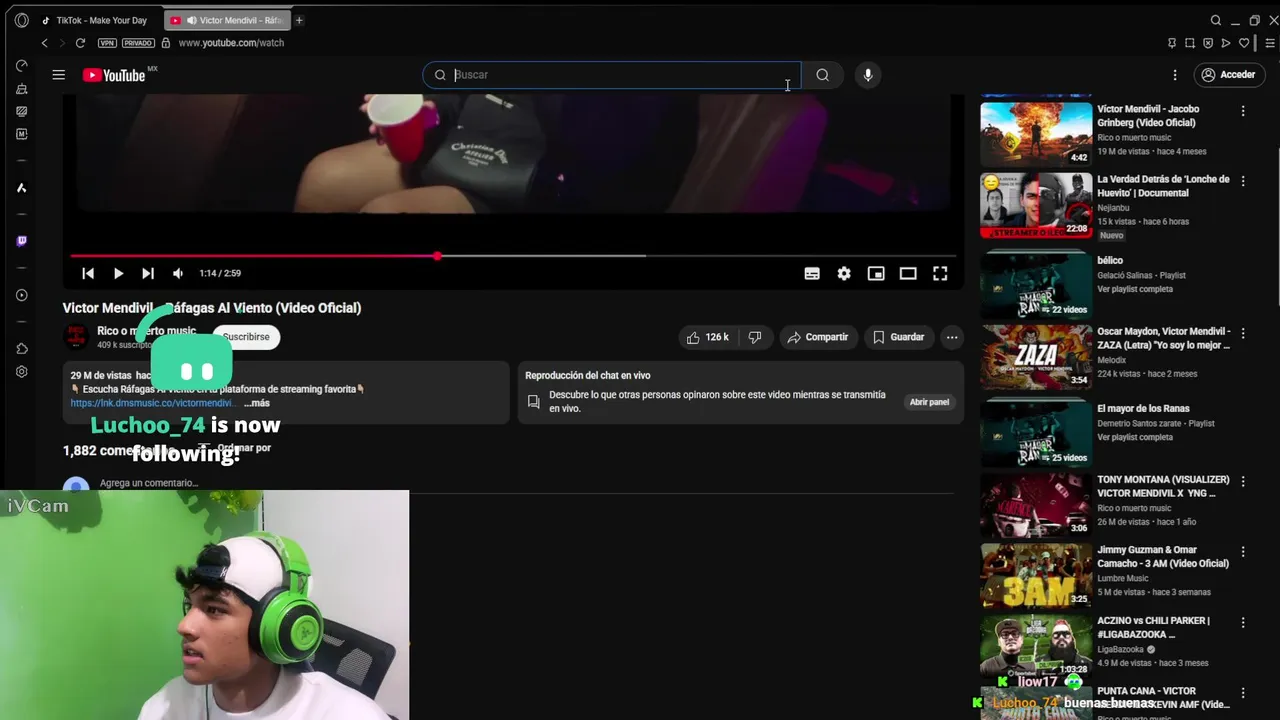Viewport: 1280px width, 720px height.
Task: Open the ad blocker shield icon
Action: 1208,43
